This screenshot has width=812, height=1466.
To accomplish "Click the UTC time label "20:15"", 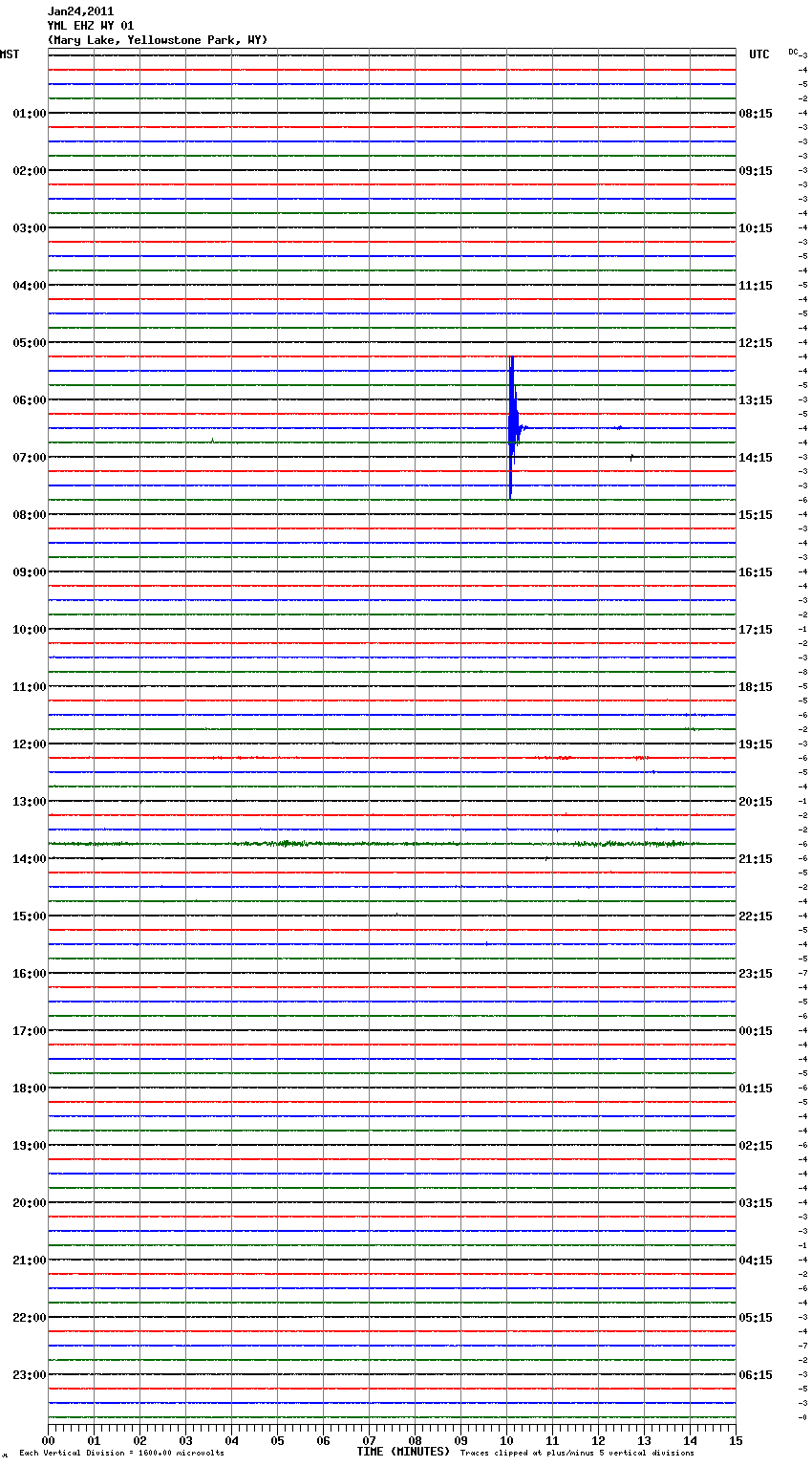I will point(756,802).
